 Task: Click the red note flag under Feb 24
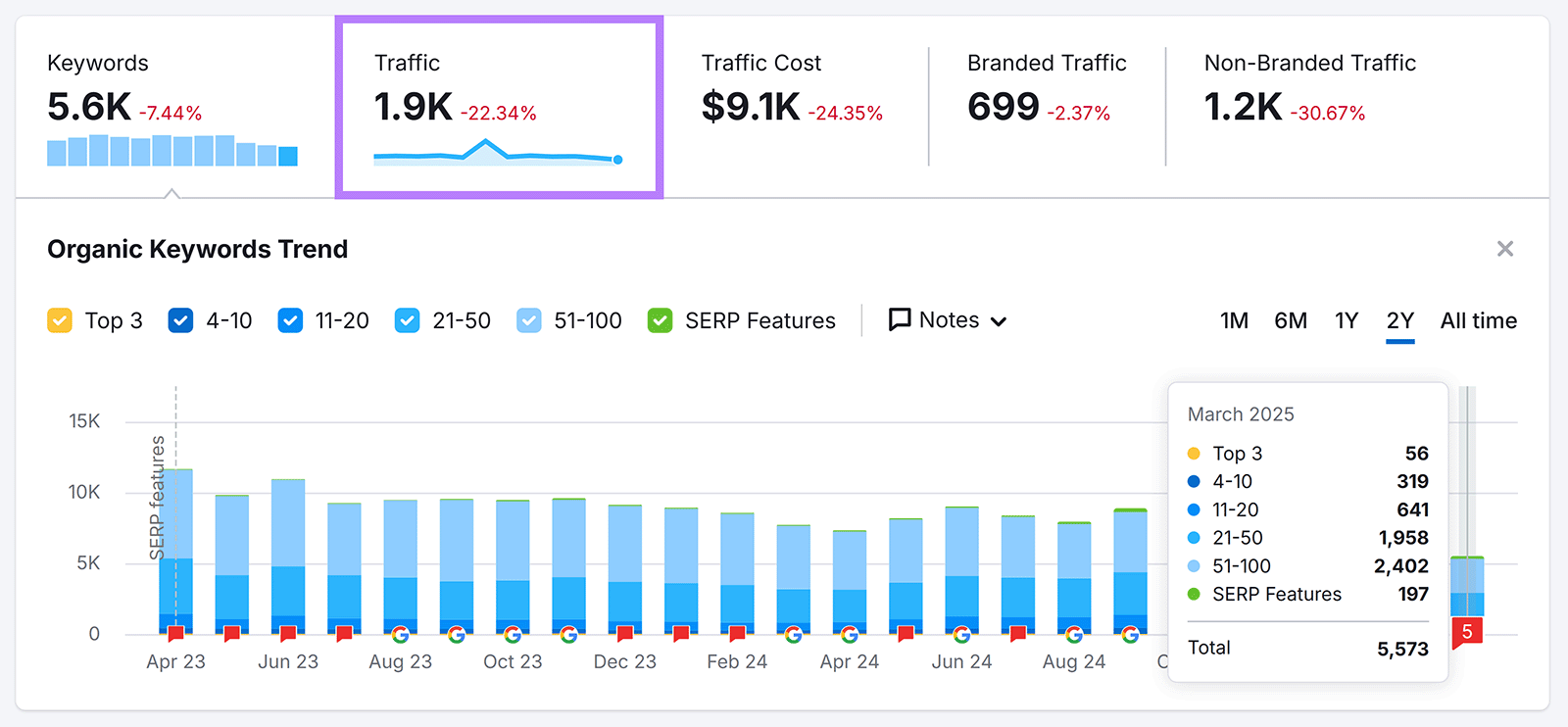(737, 634)
